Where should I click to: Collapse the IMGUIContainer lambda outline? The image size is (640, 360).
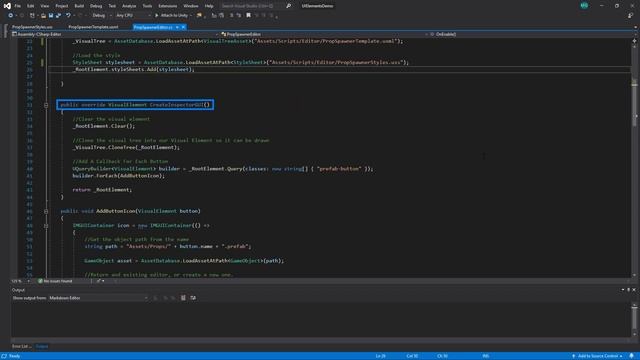tap(46, 225)
